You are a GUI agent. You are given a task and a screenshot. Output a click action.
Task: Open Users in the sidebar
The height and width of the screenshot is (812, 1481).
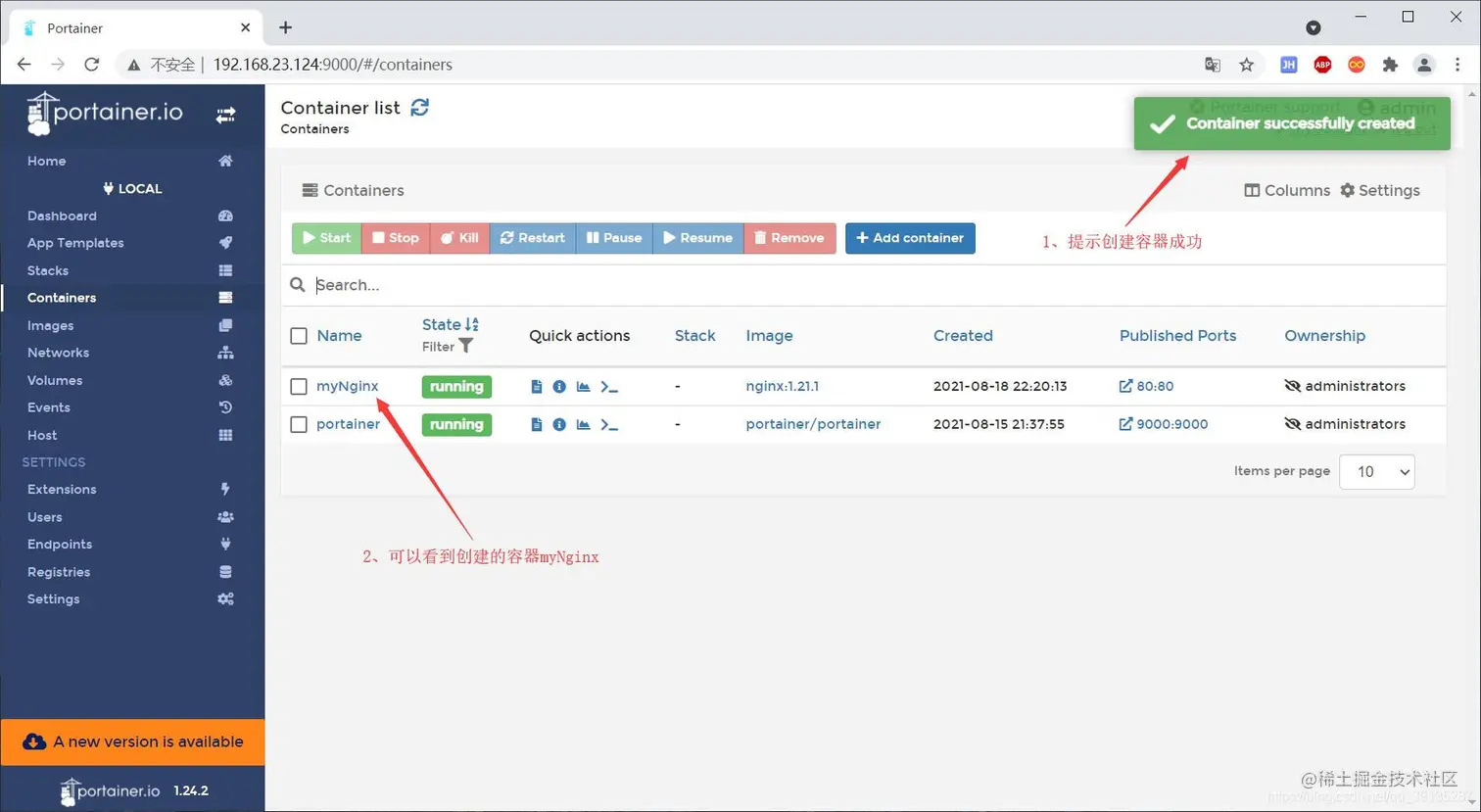click(x=132, y=516)
